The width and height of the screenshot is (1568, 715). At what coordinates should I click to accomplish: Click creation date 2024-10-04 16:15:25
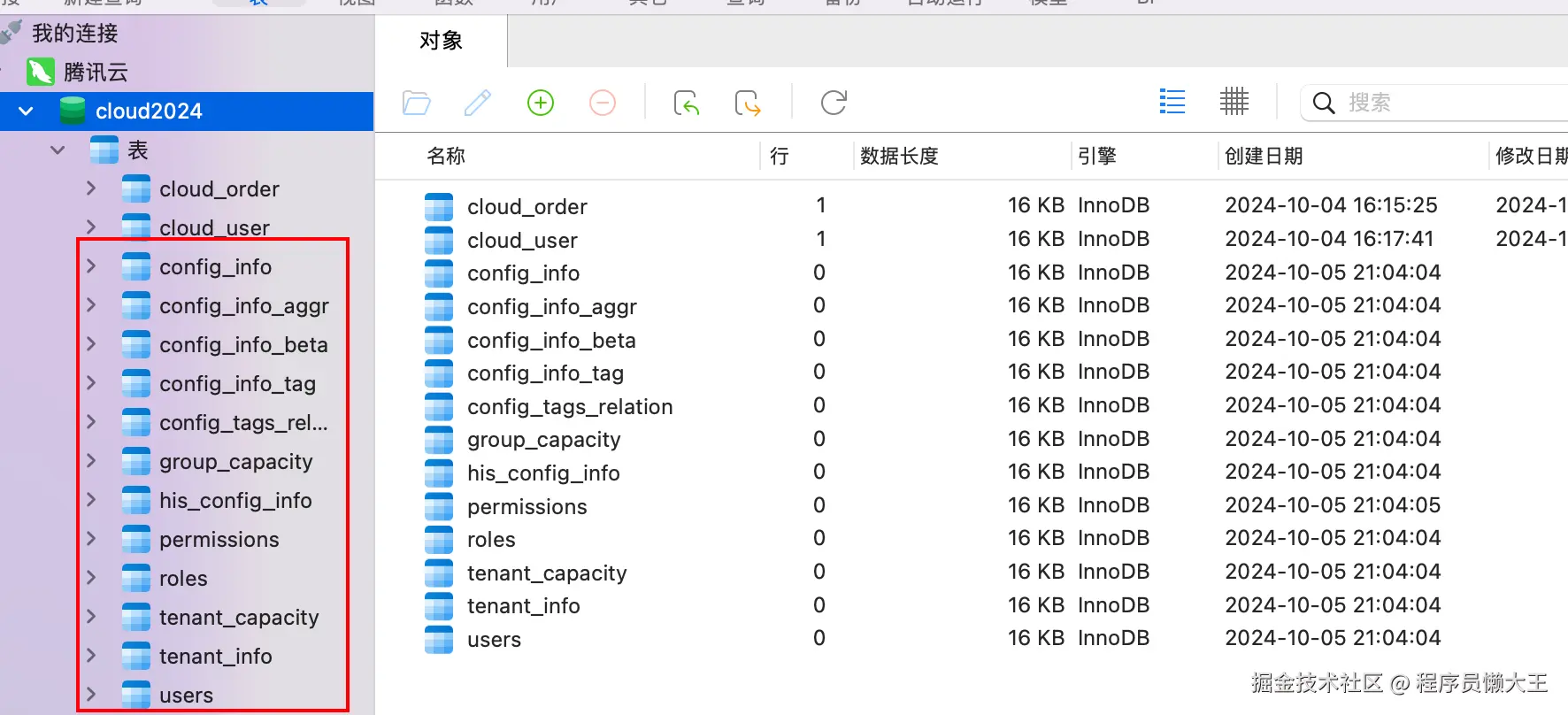[x=1331, y=205]
